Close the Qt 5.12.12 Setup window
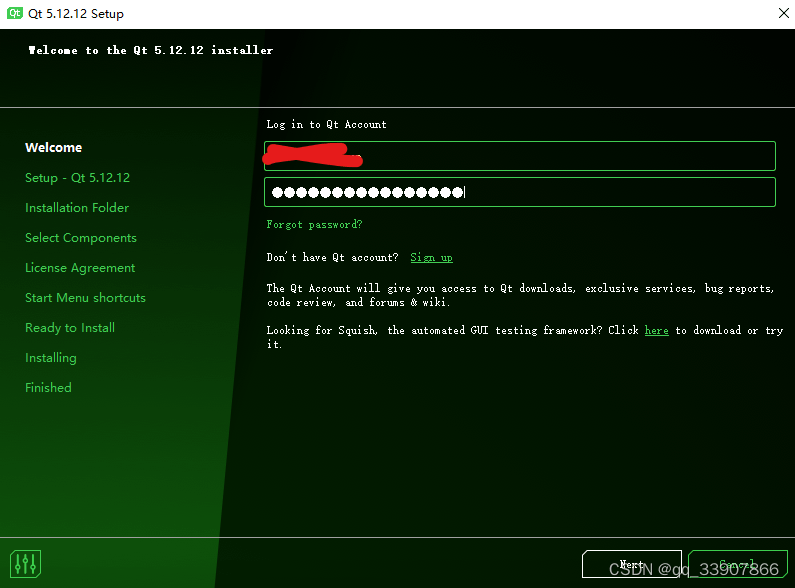Image resolution: width=795 pixels, height=588 pixels. tap(783, 13)
